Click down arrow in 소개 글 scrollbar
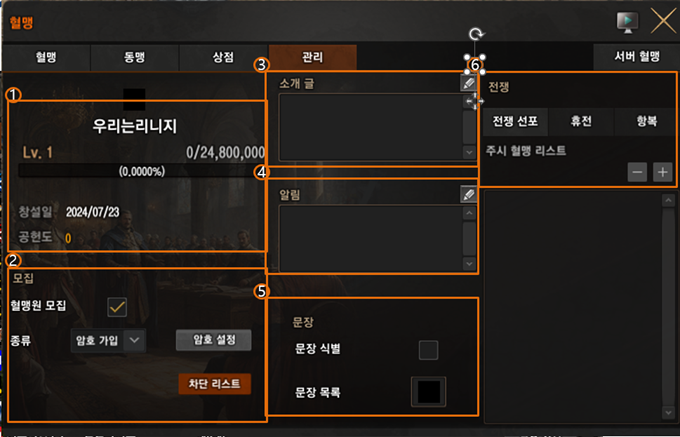 (469, 152)
